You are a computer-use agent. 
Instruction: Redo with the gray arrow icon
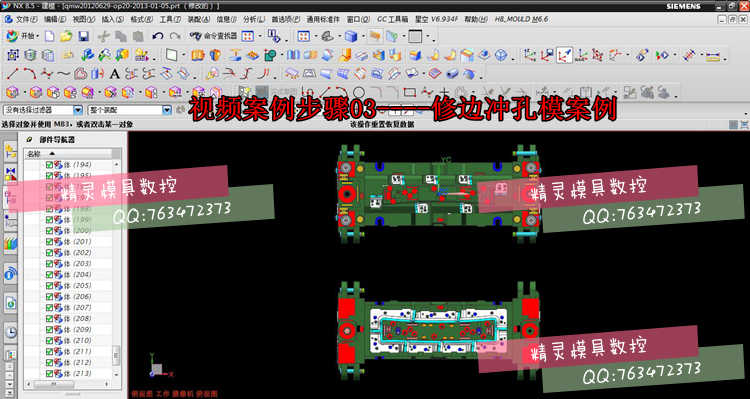click(175, 36)
